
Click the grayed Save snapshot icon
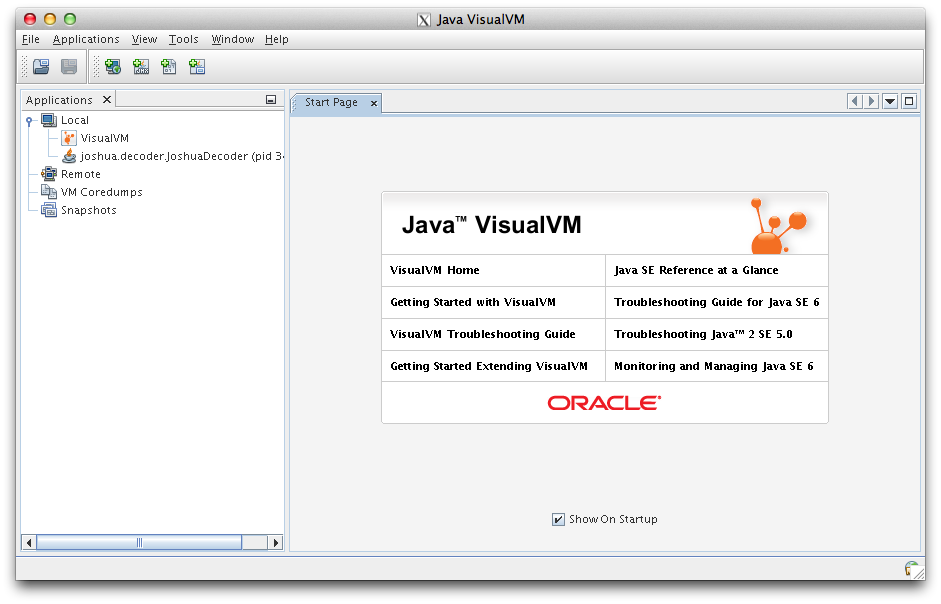tap(69, 67)
